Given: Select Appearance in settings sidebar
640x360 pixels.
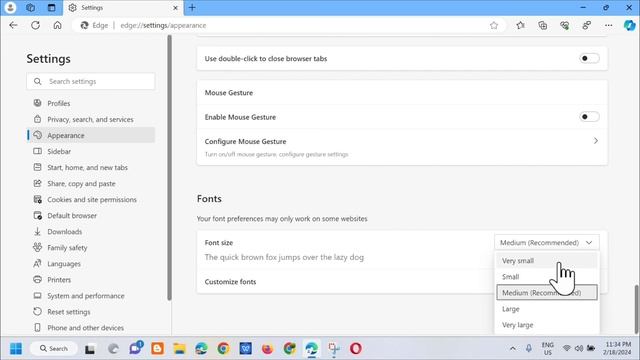Looking at the screenshot, I should (x=91, y=135).
